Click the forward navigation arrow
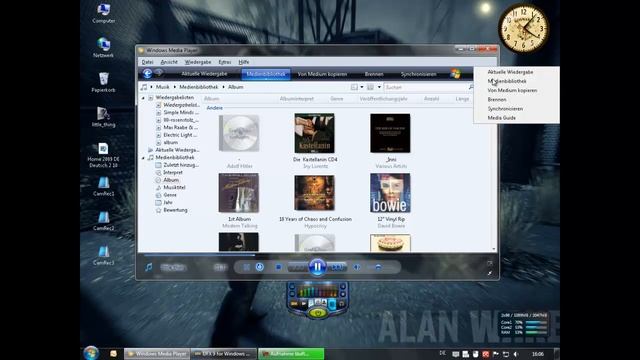This screenshot has height=360, width=640. click(x=159, y=73)
